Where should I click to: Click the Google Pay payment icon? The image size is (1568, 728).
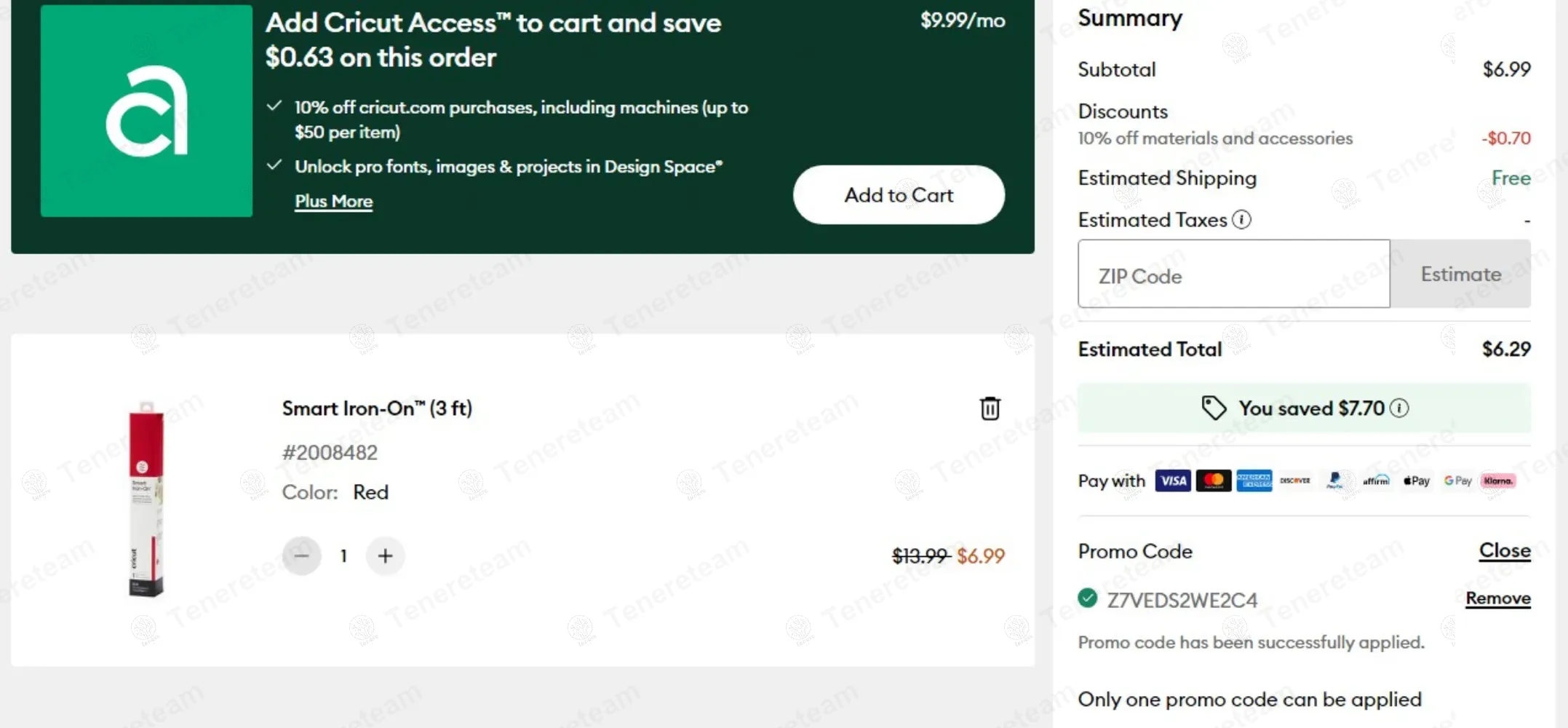point(1457,480)
